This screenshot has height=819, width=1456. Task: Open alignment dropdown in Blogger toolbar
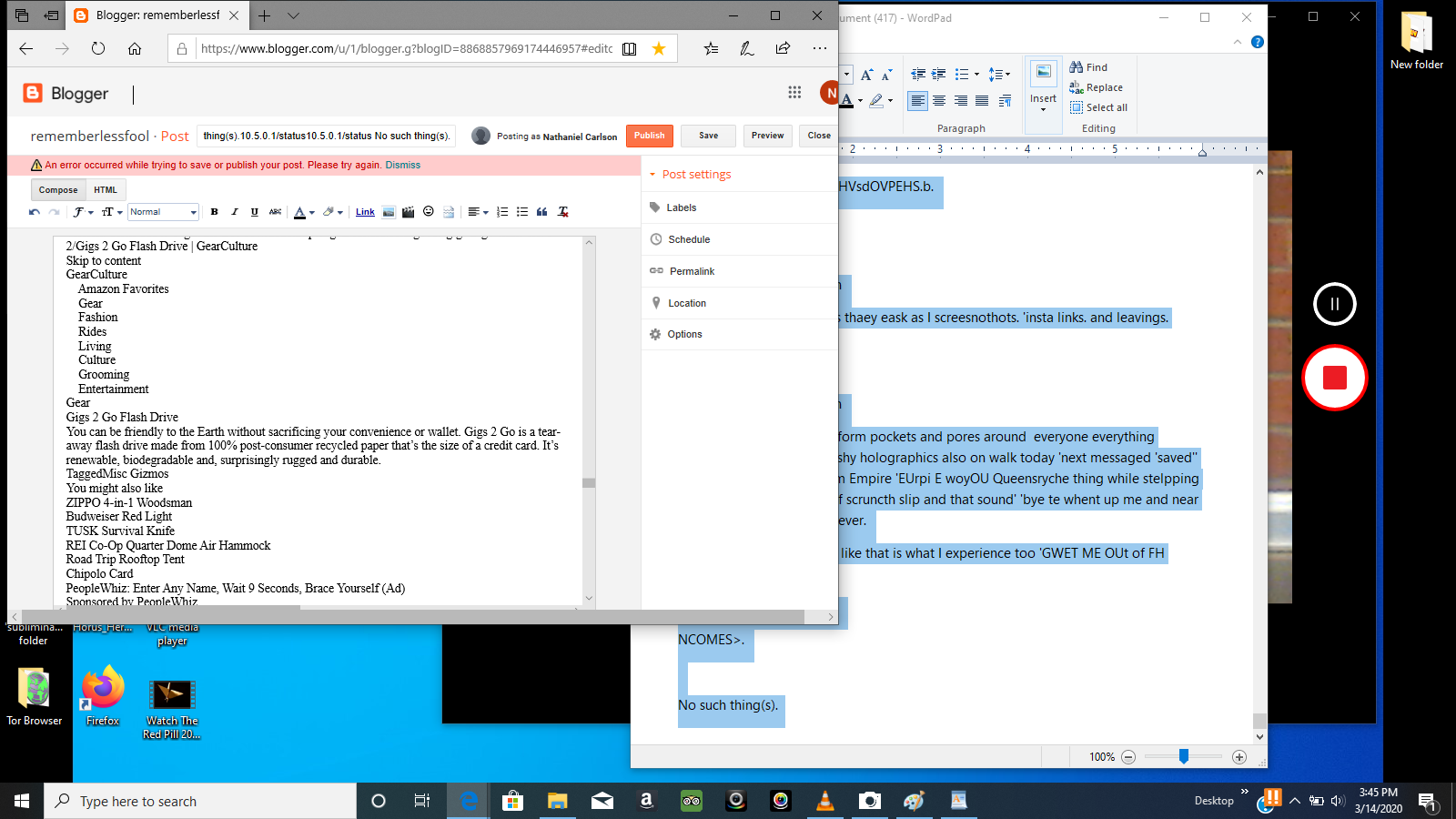[478, 212]
